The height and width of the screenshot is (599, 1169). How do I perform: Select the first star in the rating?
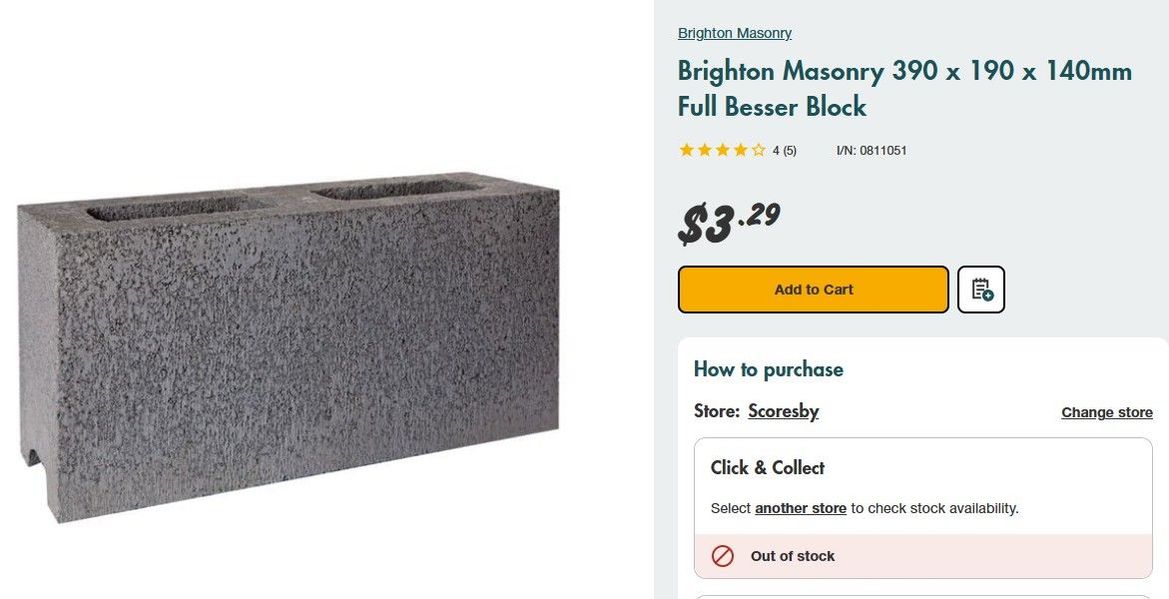(x=686, y=149)
